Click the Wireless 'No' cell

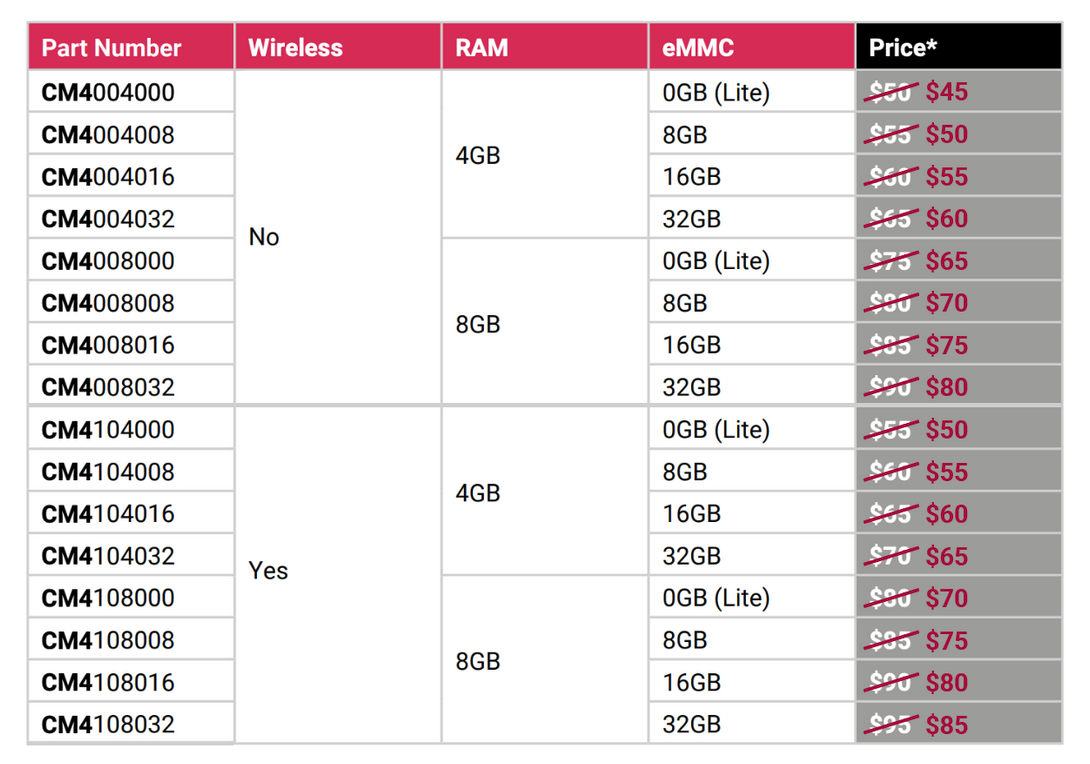coord(264,238)
